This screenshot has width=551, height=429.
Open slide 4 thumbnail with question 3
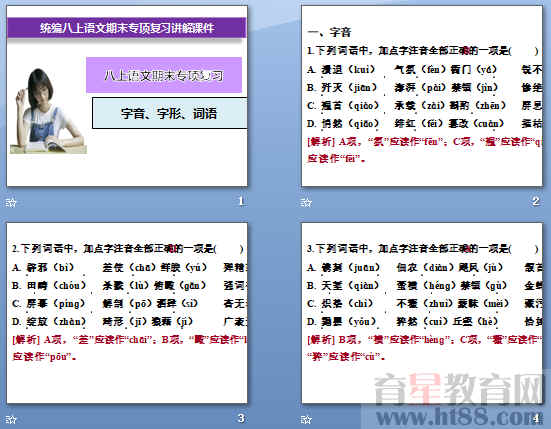(x=422, y=313)
